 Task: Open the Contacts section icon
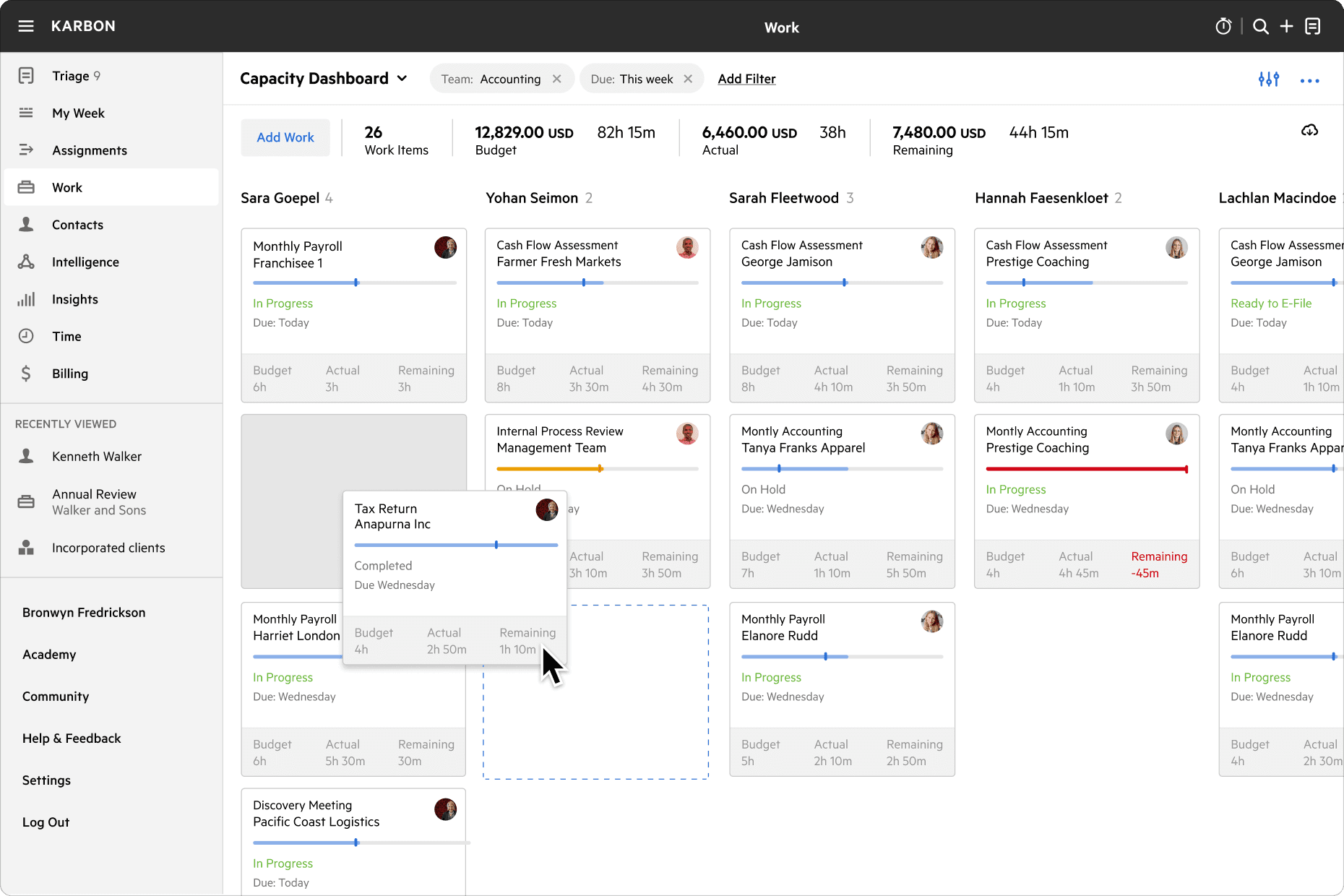[27, 224]
